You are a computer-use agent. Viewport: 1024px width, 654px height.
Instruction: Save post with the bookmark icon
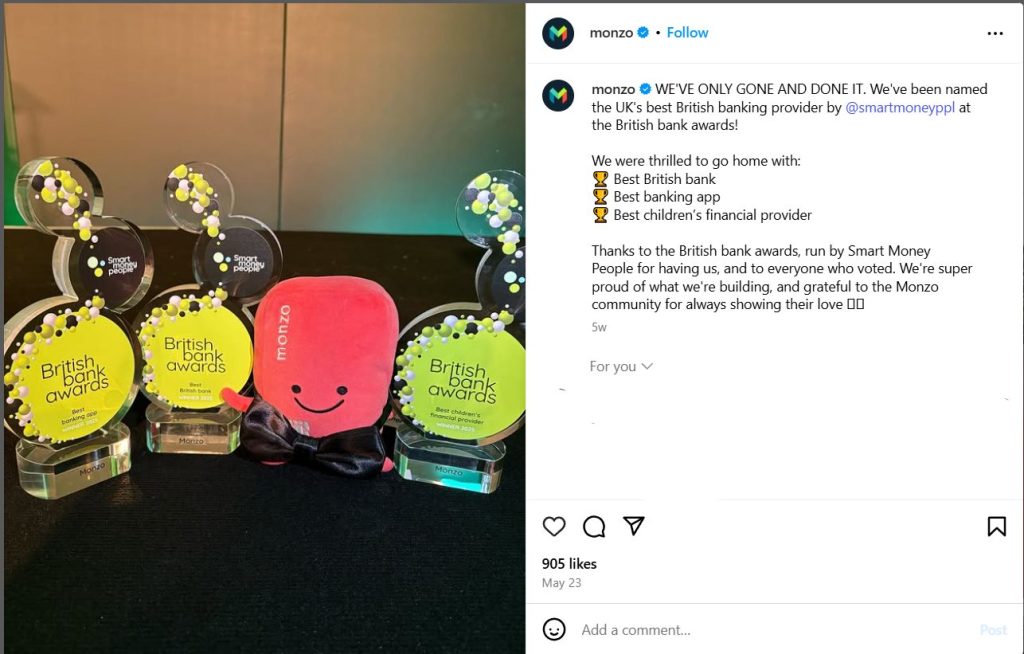(996, 526)
